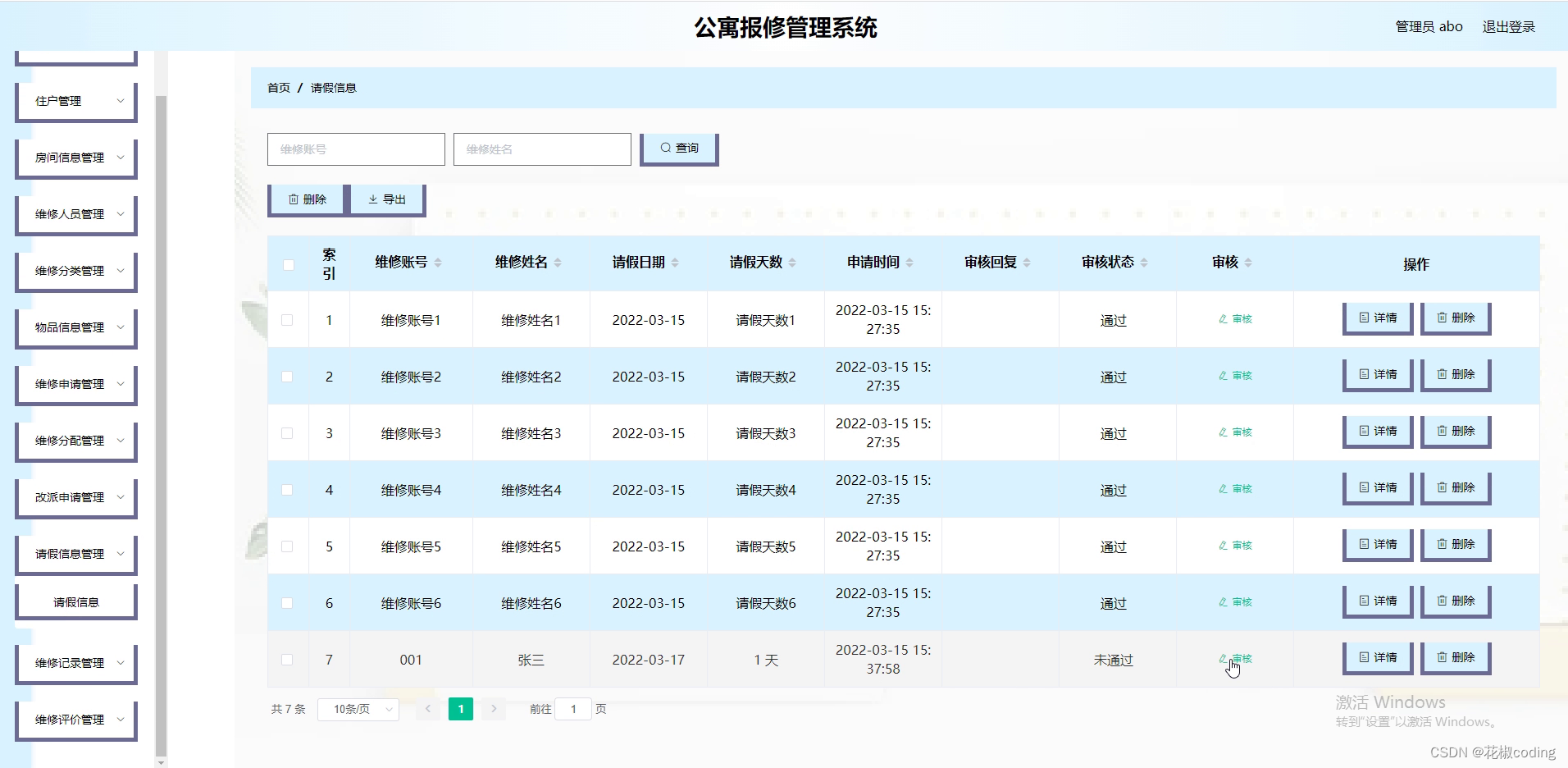Image resolution: width=1568 pixels, height=768 pixels.
Task: Focus the 维修姓名 search input field
Action: [542, 149]
